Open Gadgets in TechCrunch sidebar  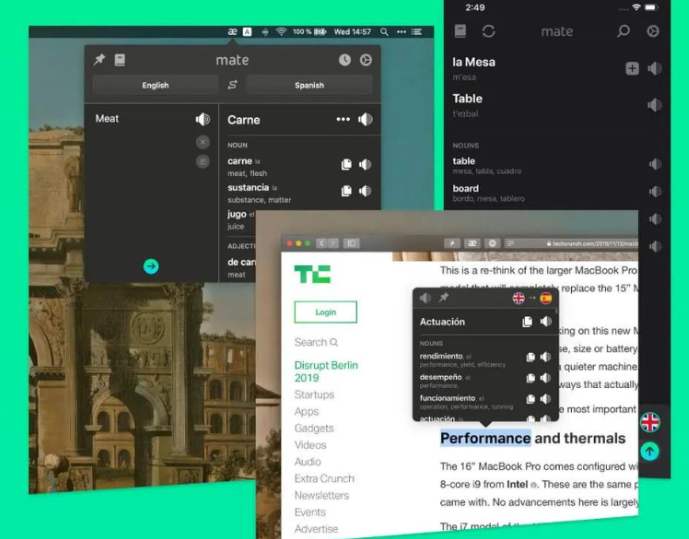[314, 428]
